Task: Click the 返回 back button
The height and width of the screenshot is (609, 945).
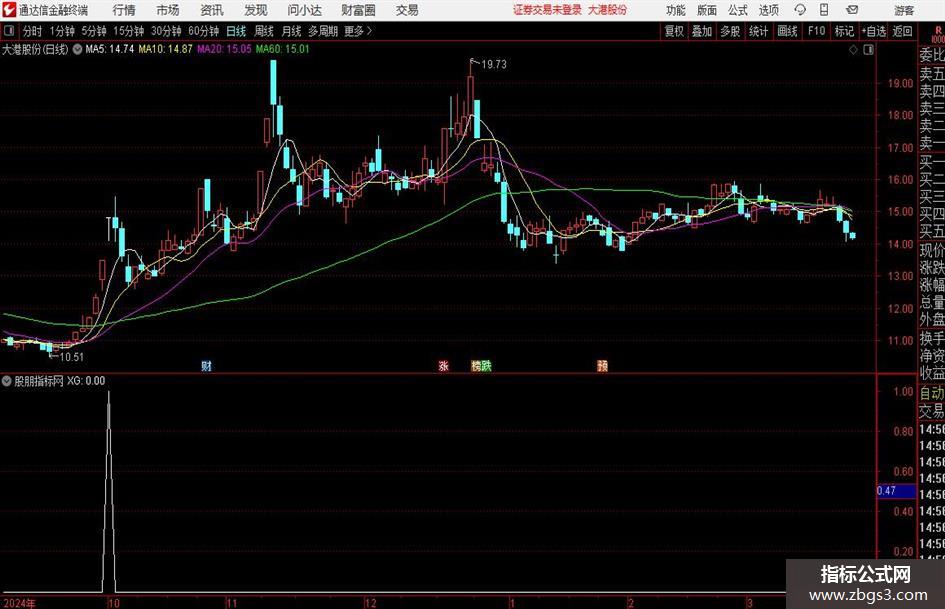Action: tap(902, 31)
